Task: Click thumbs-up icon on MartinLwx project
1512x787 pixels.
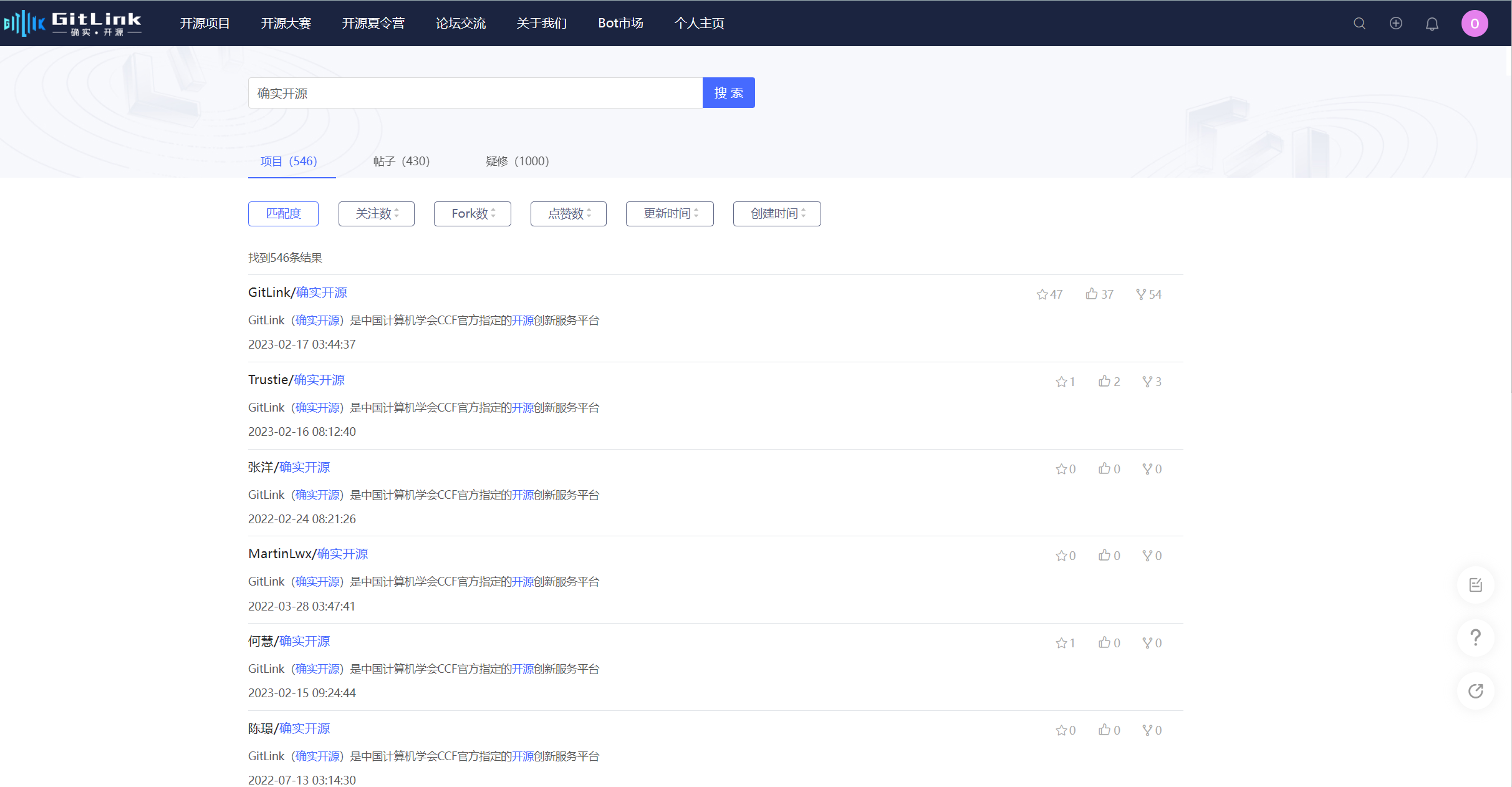Action: tap(1104, 555)
